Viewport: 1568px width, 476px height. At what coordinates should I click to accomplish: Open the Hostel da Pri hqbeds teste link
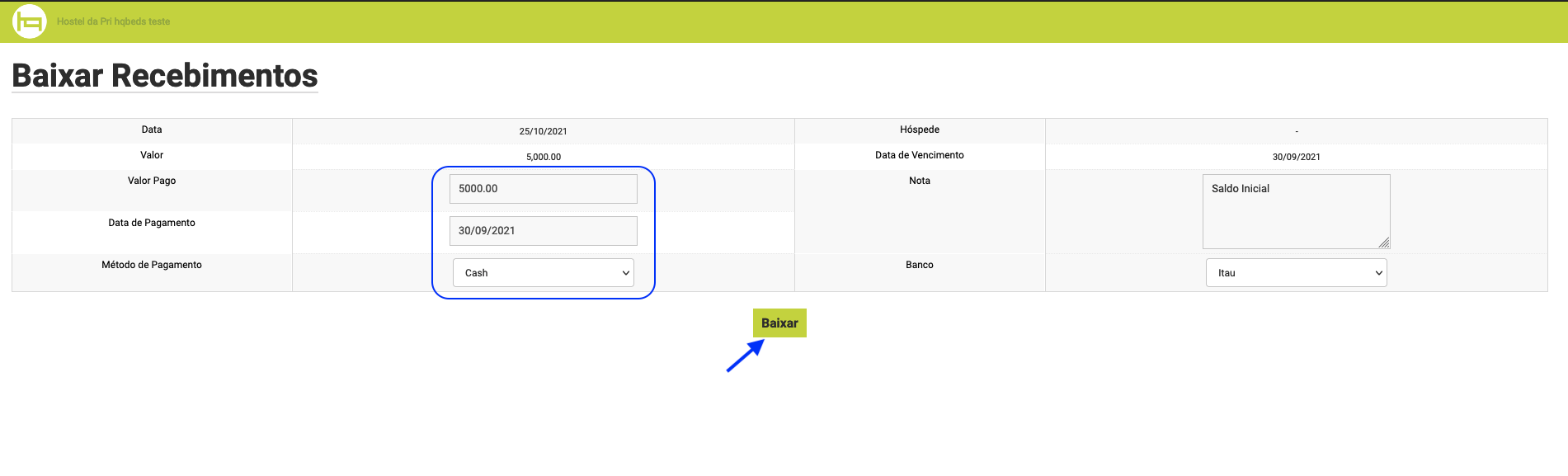113,21
